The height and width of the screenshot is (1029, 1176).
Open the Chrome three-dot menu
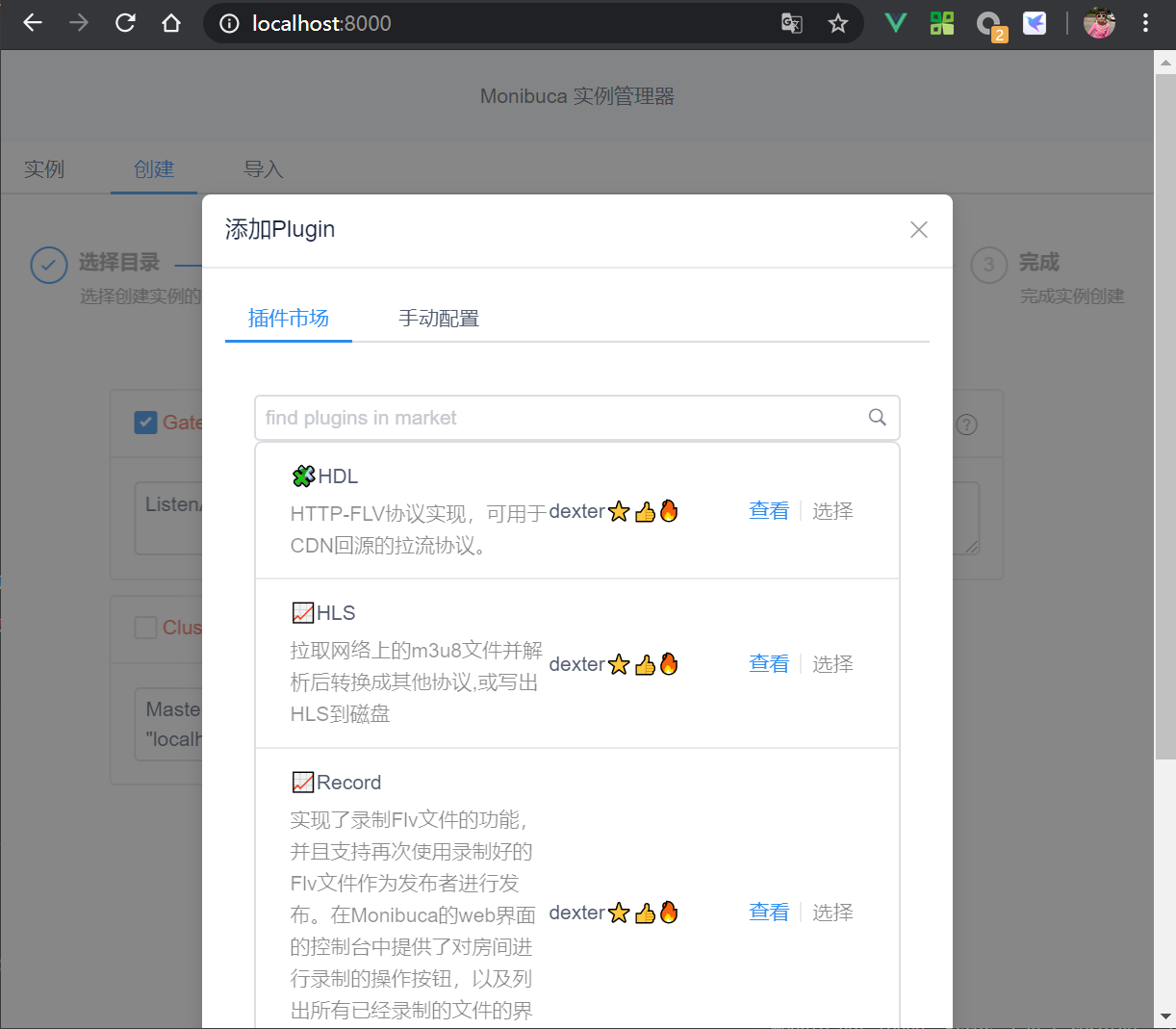click(1144, 23)
